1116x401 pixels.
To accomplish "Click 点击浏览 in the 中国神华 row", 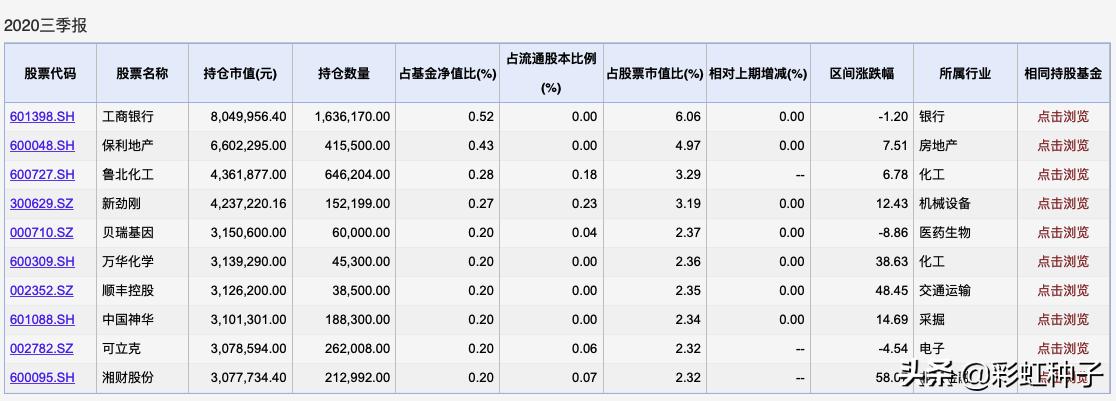I will click(1063, 320).
